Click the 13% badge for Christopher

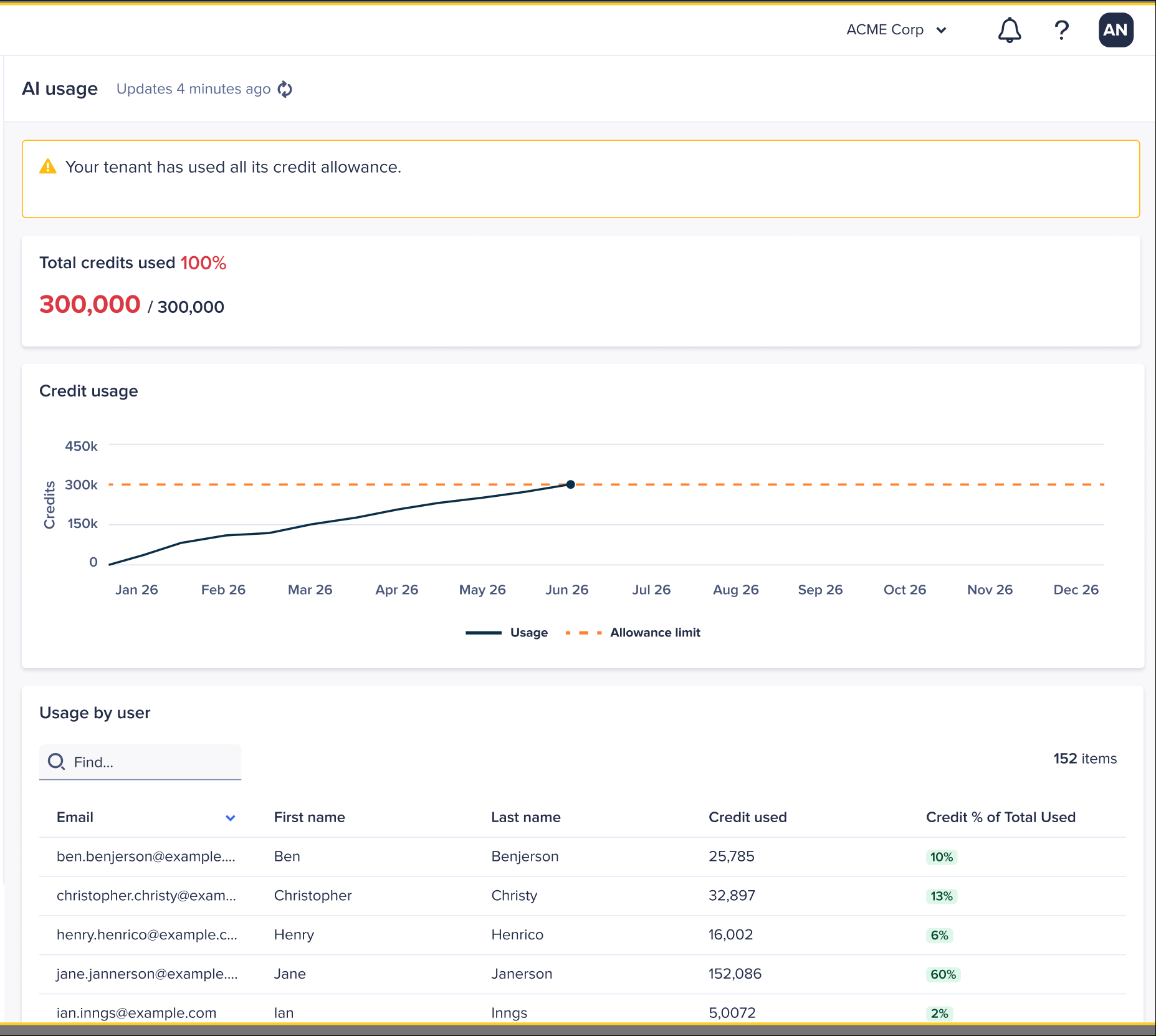[x=942, y=896]
